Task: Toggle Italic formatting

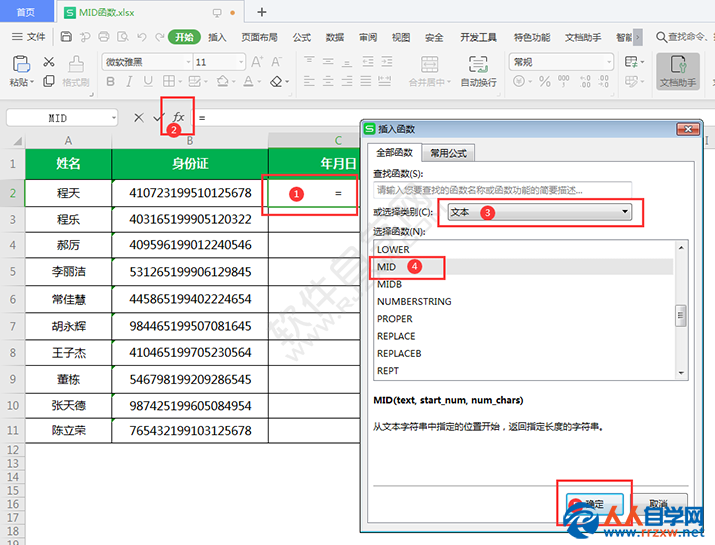Action: (129, 82)
